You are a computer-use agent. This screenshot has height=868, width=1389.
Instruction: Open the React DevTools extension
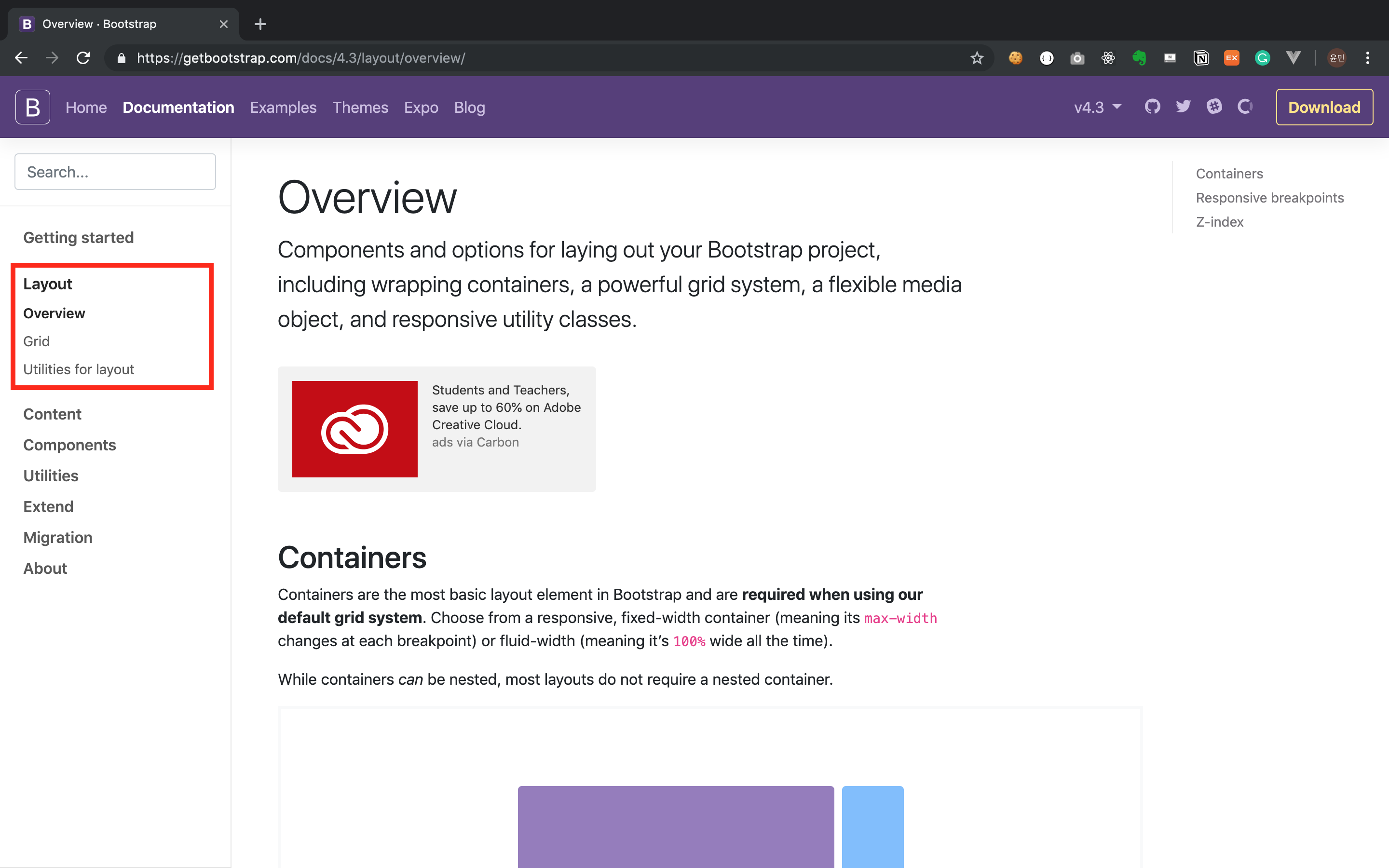(x=1108, y=58)
